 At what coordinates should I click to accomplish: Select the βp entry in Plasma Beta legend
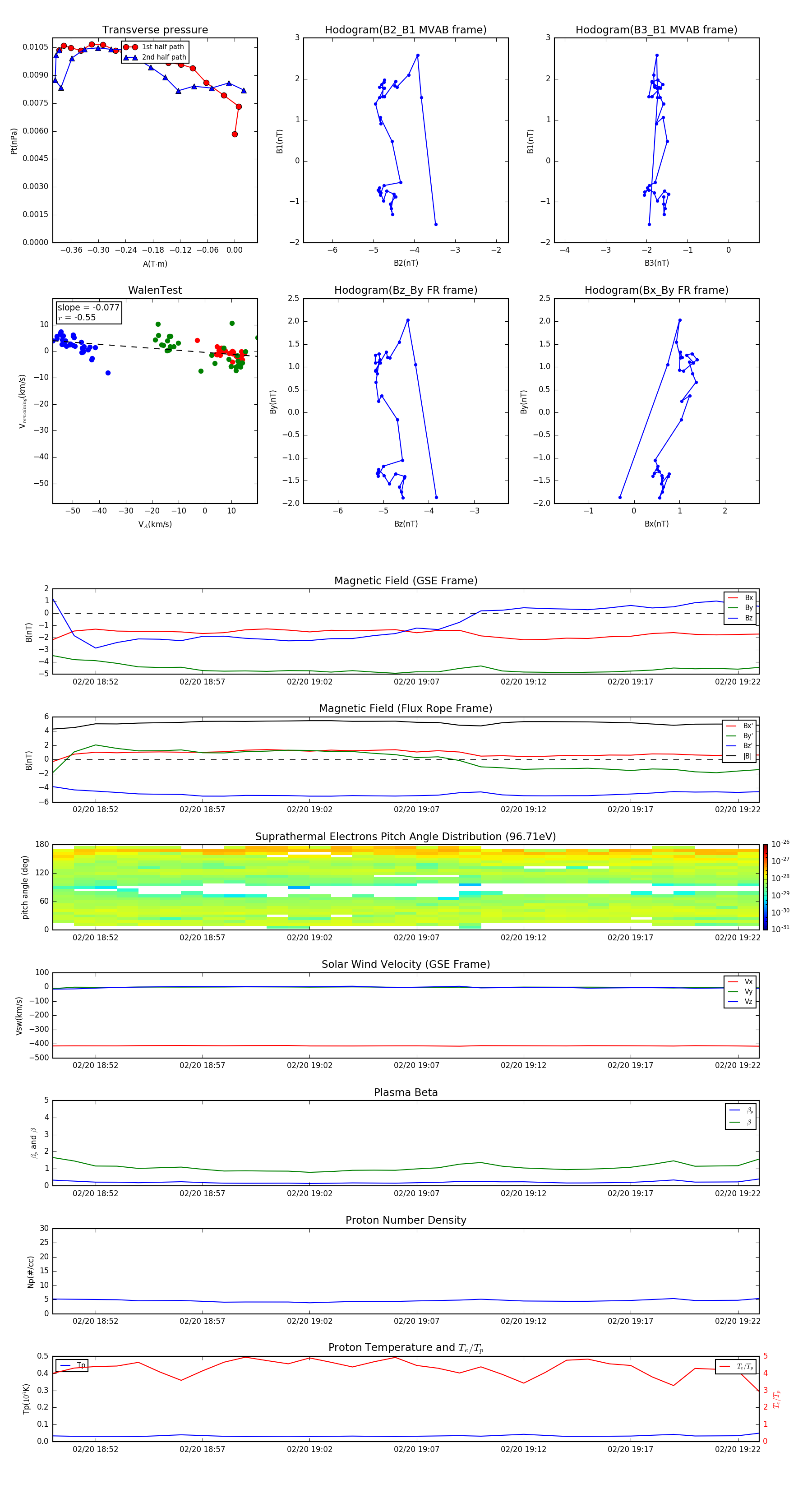tap(741, 1110)
